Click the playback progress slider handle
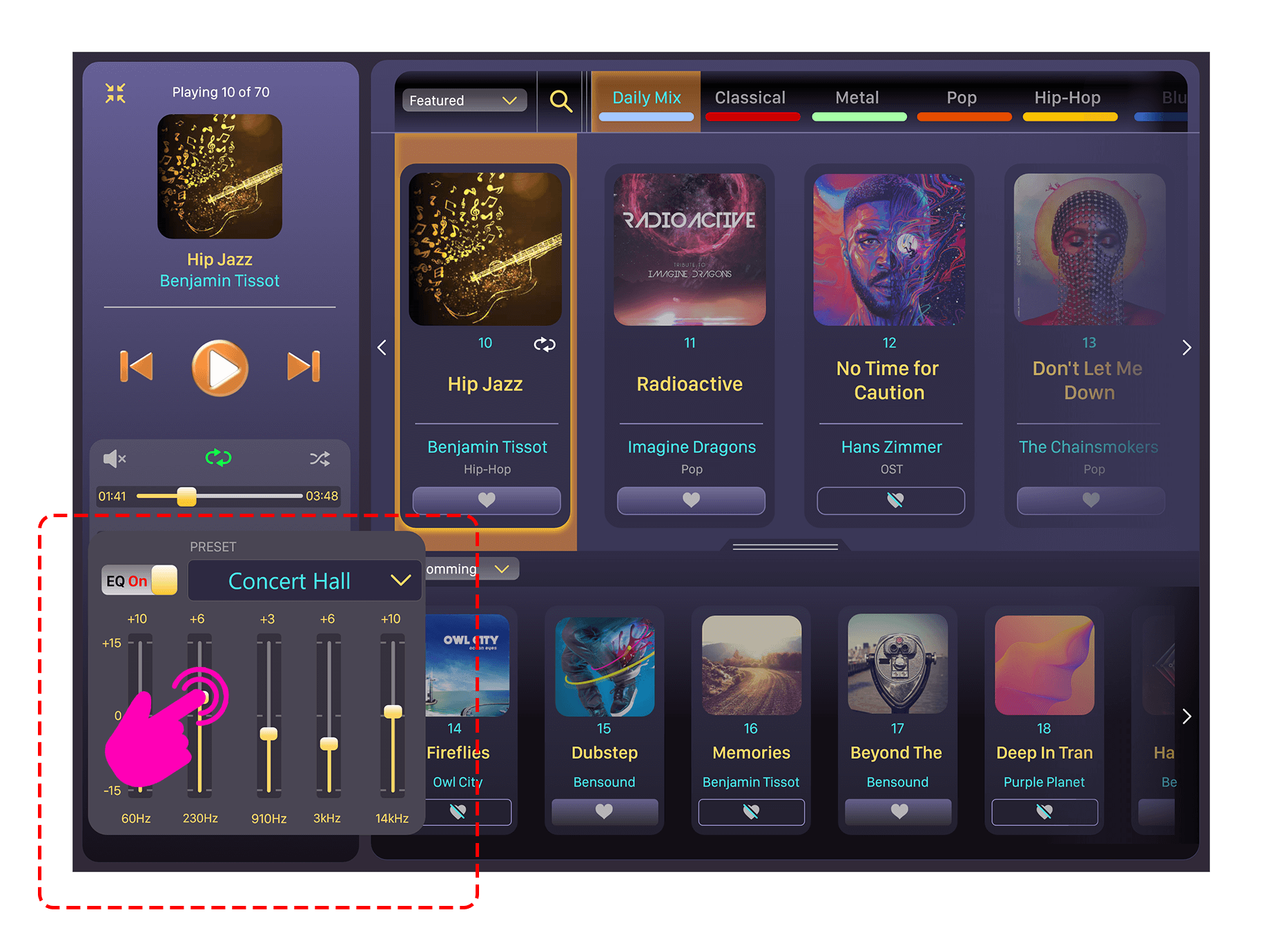 pos(186,496)
